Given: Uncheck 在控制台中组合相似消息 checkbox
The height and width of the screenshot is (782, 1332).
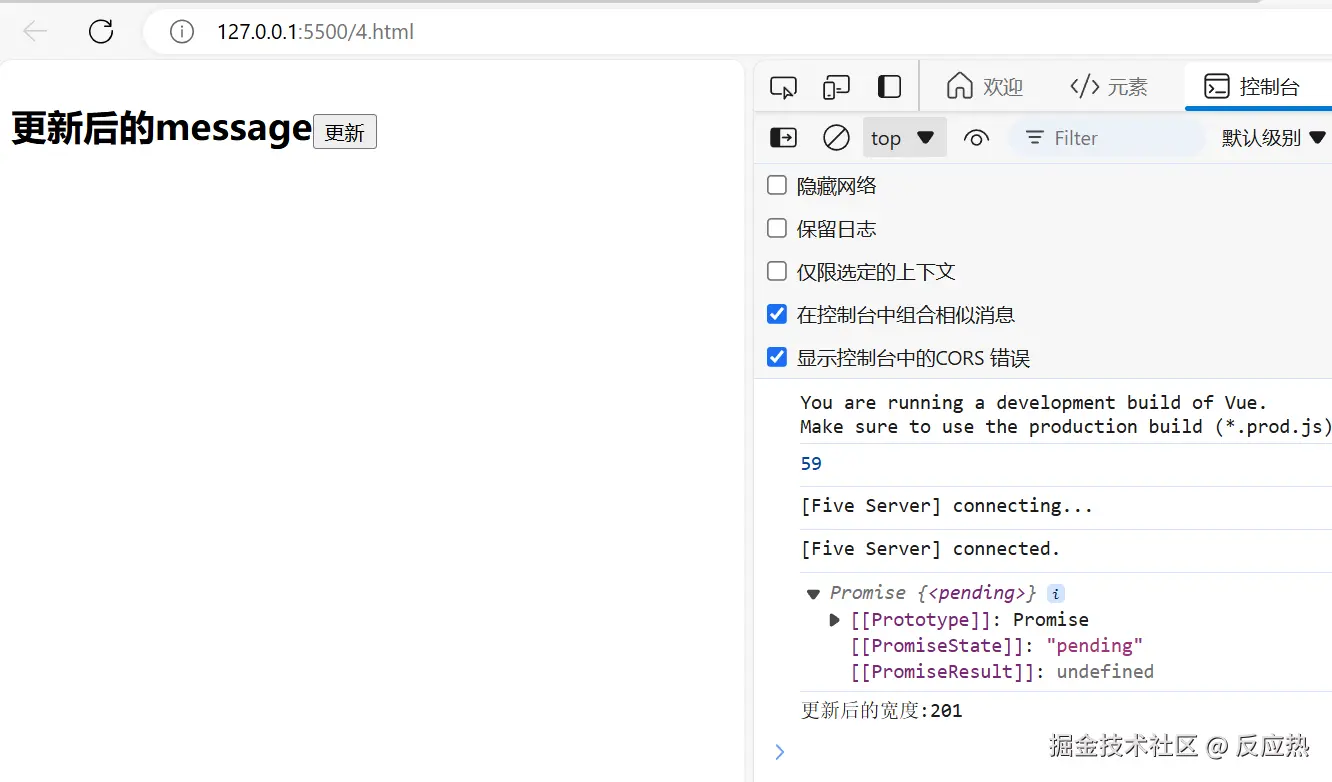Looking at the screenshot, I should click(x=777, y=314).
